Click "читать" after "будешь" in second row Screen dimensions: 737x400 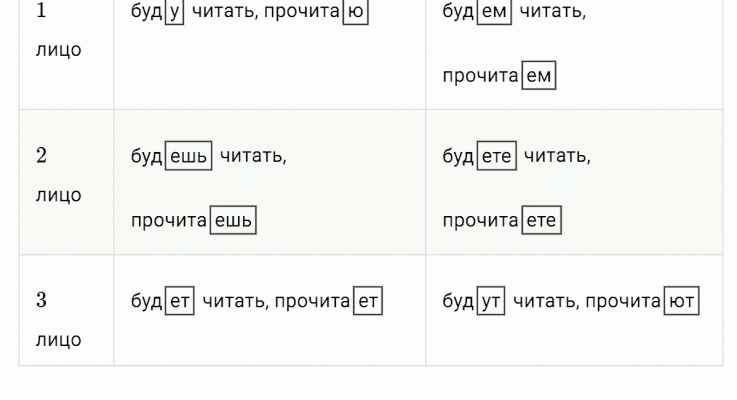pyautogui.click(x=252, y=157)
